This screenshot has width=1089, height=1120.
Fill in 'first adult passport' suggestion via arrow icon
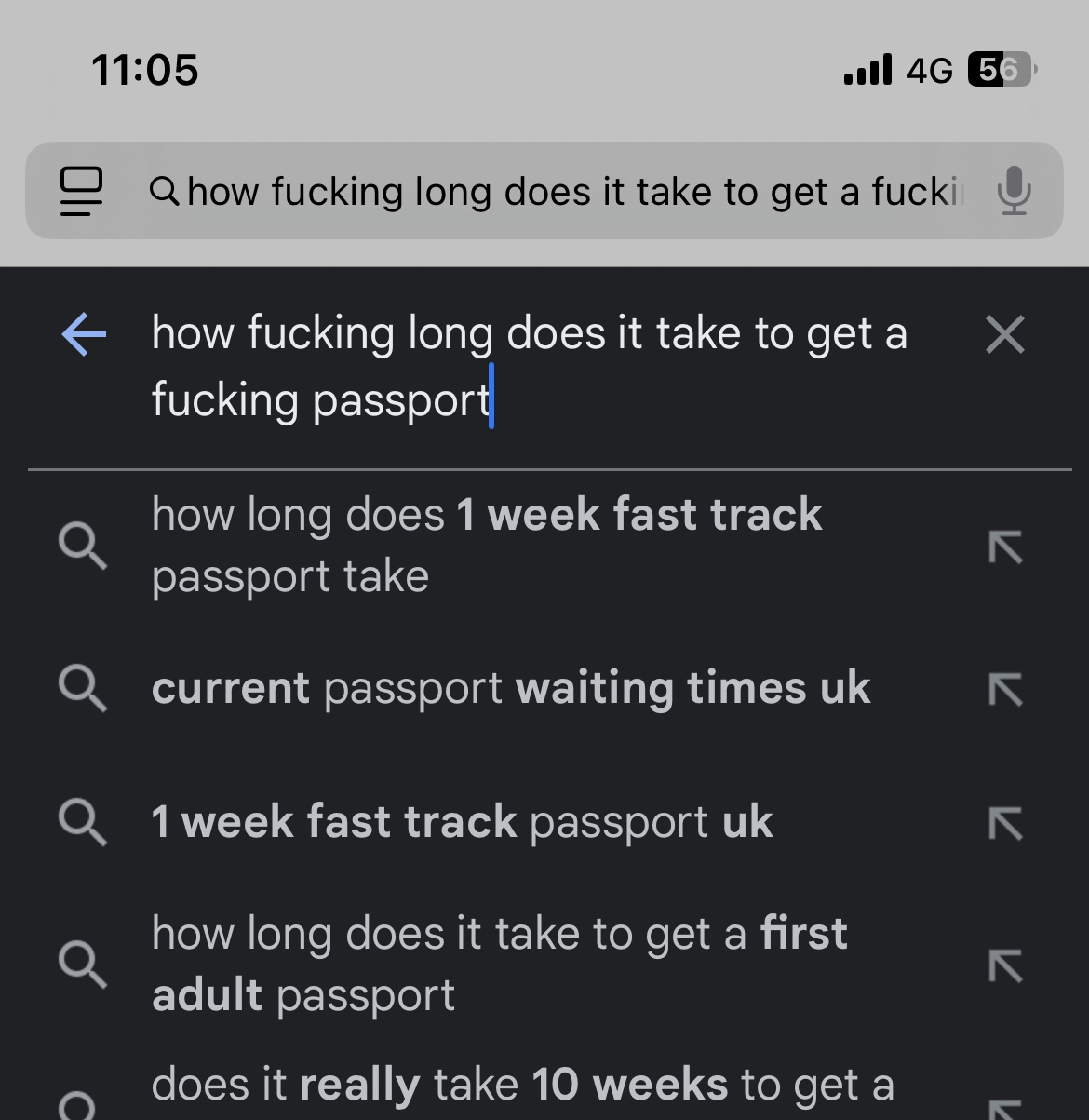(1005, 966)
